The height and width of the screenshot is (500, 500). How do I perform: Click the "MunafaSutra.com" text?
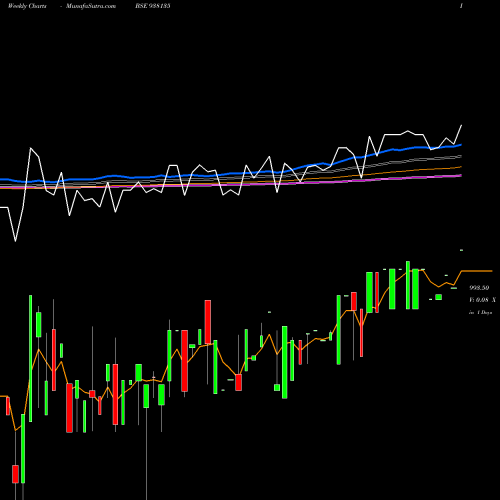(x=91, y=6)
